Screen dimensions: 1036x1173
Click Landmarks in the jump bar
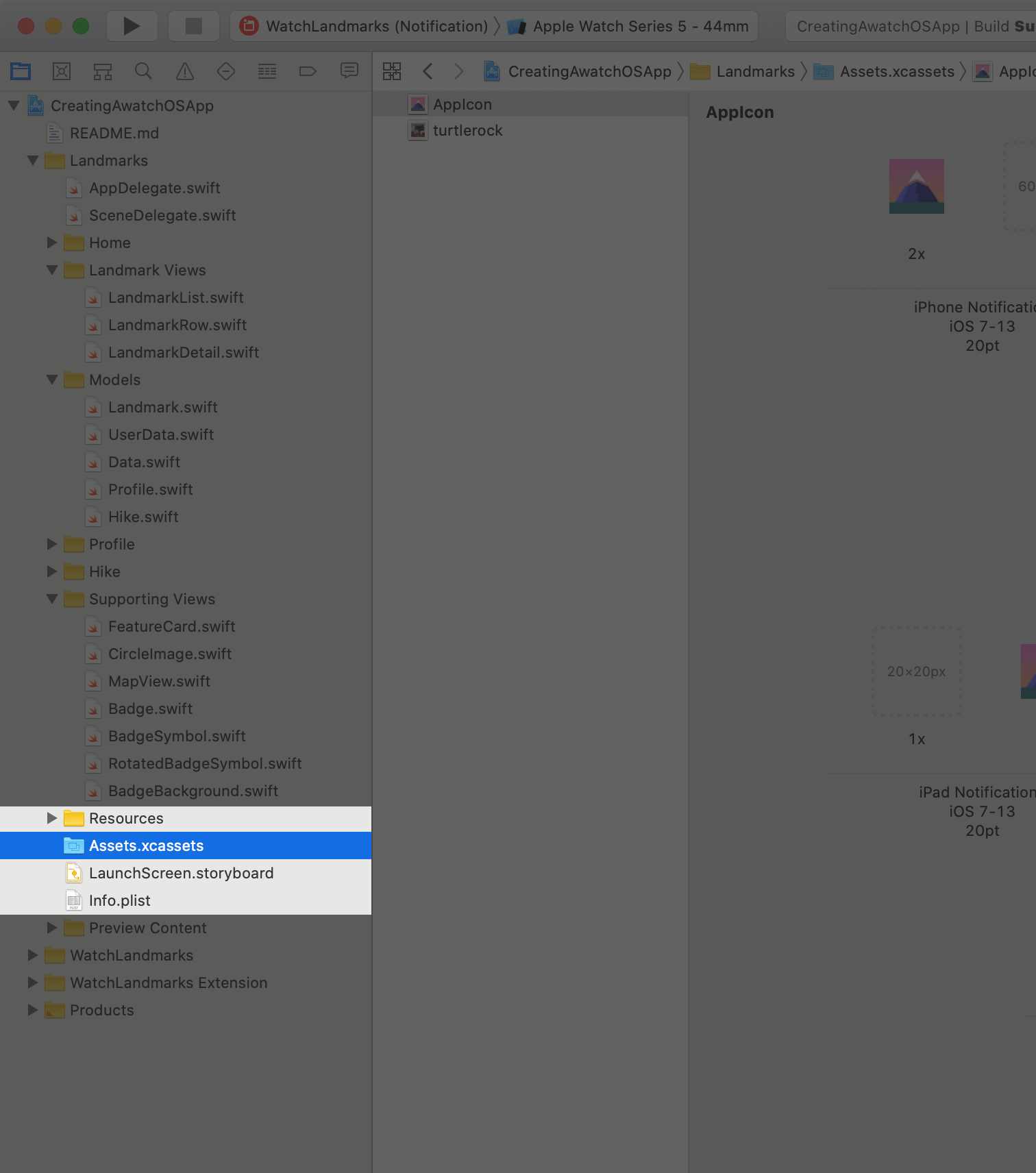[x=743, y=71]
